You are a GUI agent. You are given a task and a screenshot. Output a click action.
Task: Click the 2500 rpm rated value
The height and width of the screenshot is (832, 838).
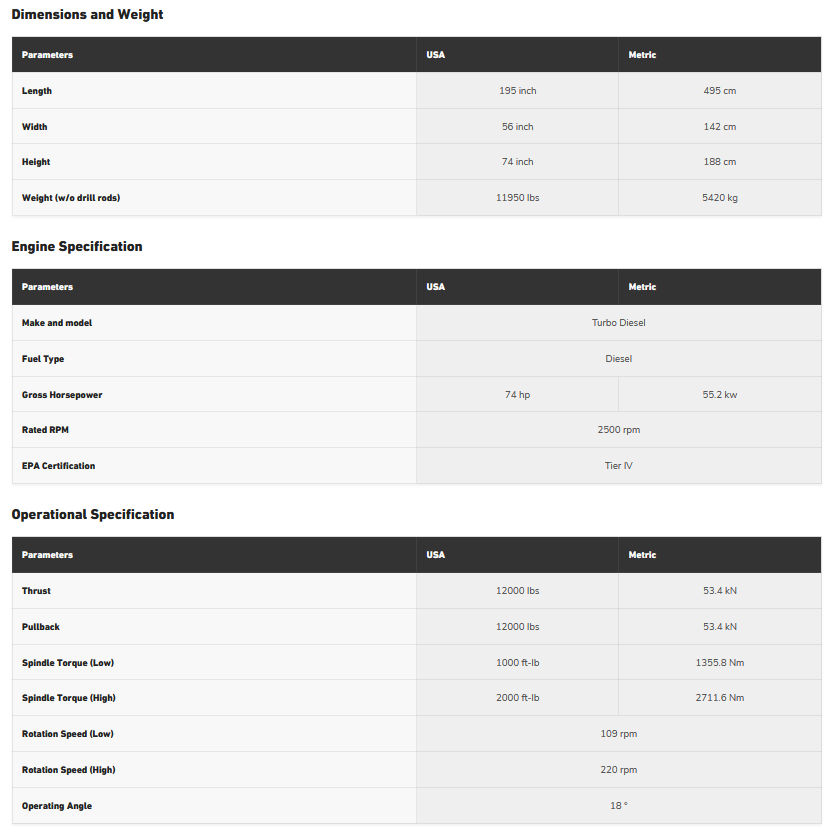[619, 430]
